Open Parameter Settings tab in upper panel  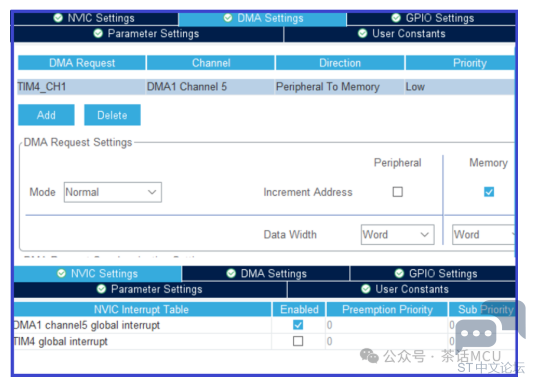[x=148, y=34]
